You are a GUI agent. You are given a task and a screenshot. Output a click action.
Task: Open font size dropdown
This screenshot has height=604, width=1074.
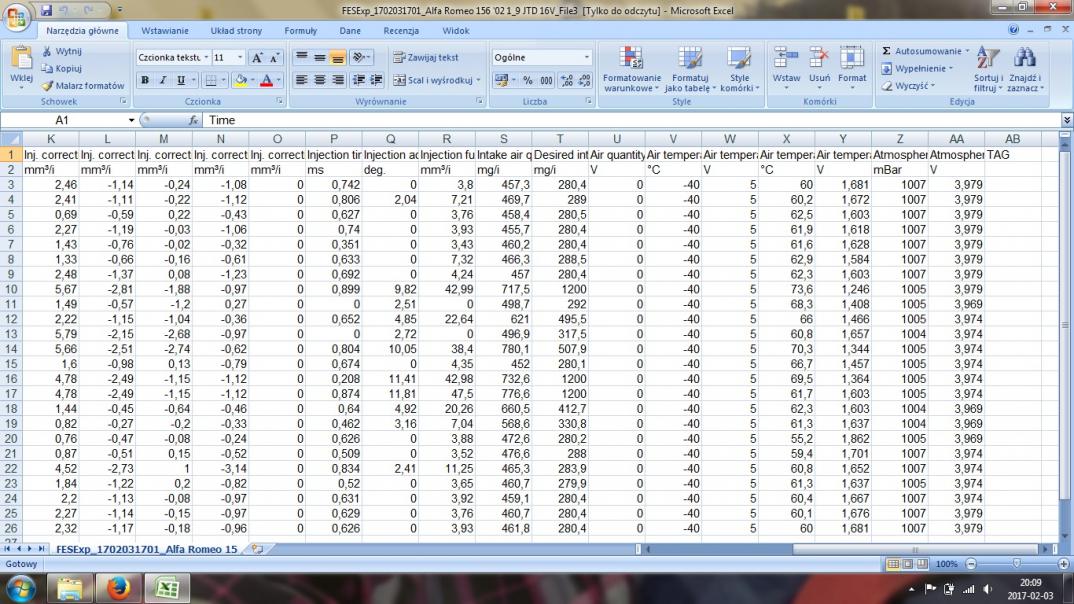click(240, 58)
